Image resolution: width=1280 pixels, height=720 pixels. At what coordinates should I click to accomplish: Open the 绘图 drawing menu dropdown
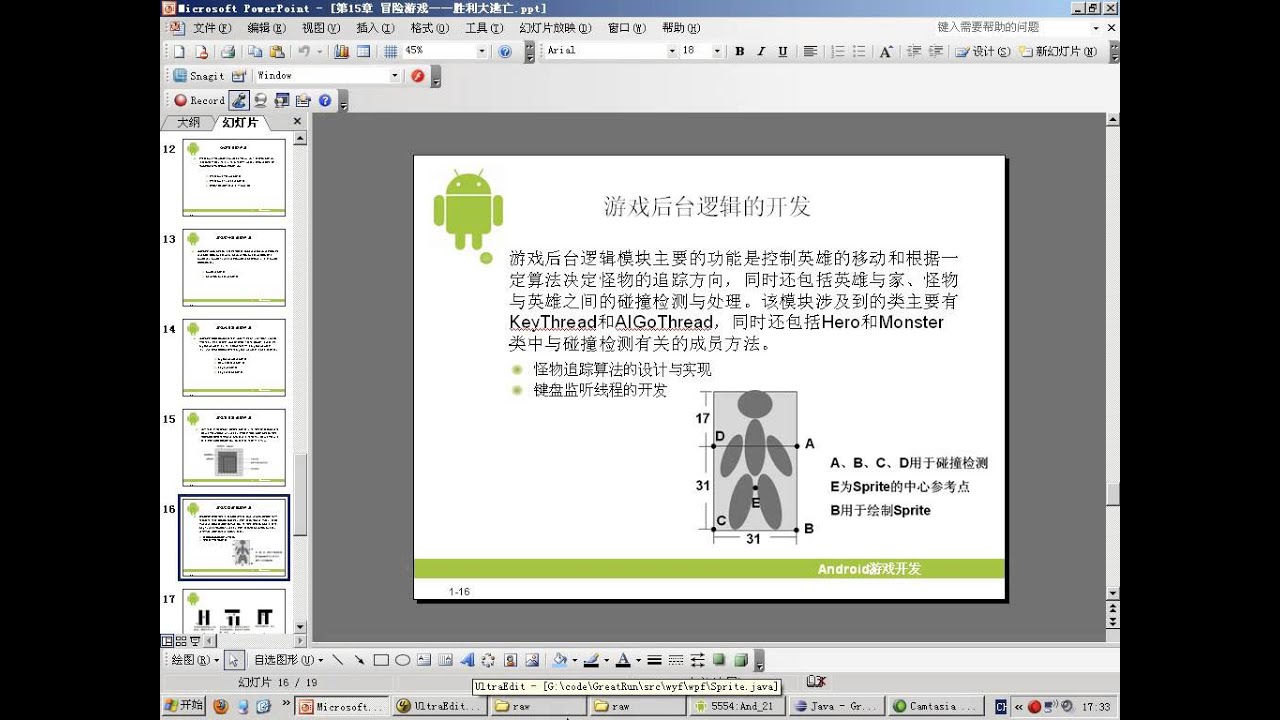point(195,660)
